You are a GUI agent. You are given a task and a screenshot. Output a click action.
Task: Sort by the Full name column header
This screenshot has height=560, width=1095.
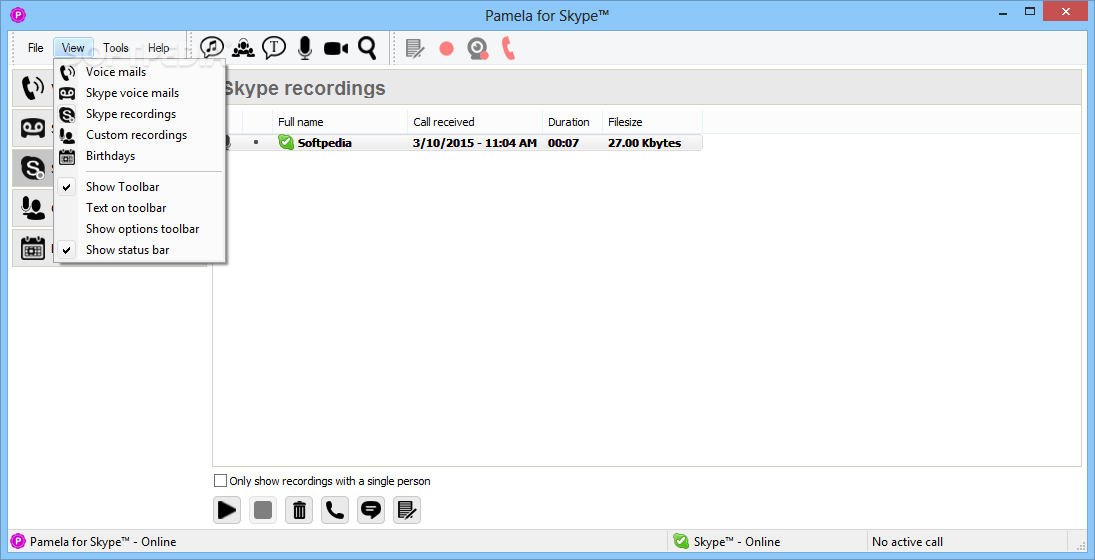click(x=339, y=121)
